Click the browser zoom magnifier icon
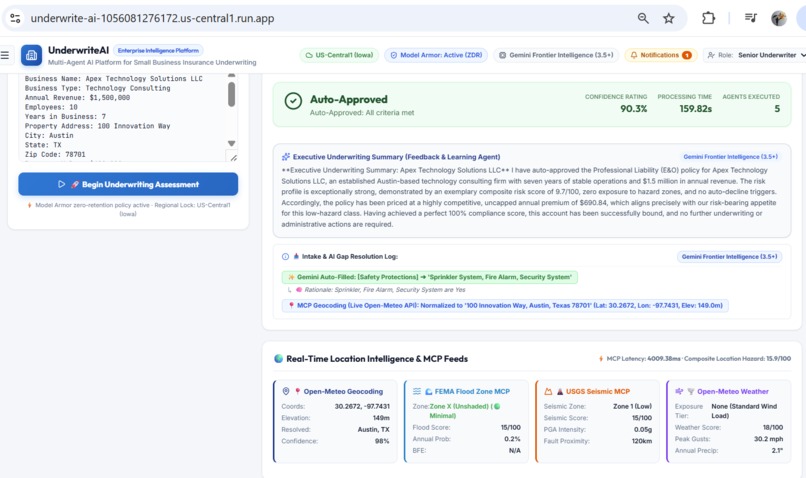This screenshot has width=806, height=478. coord(643,19)
